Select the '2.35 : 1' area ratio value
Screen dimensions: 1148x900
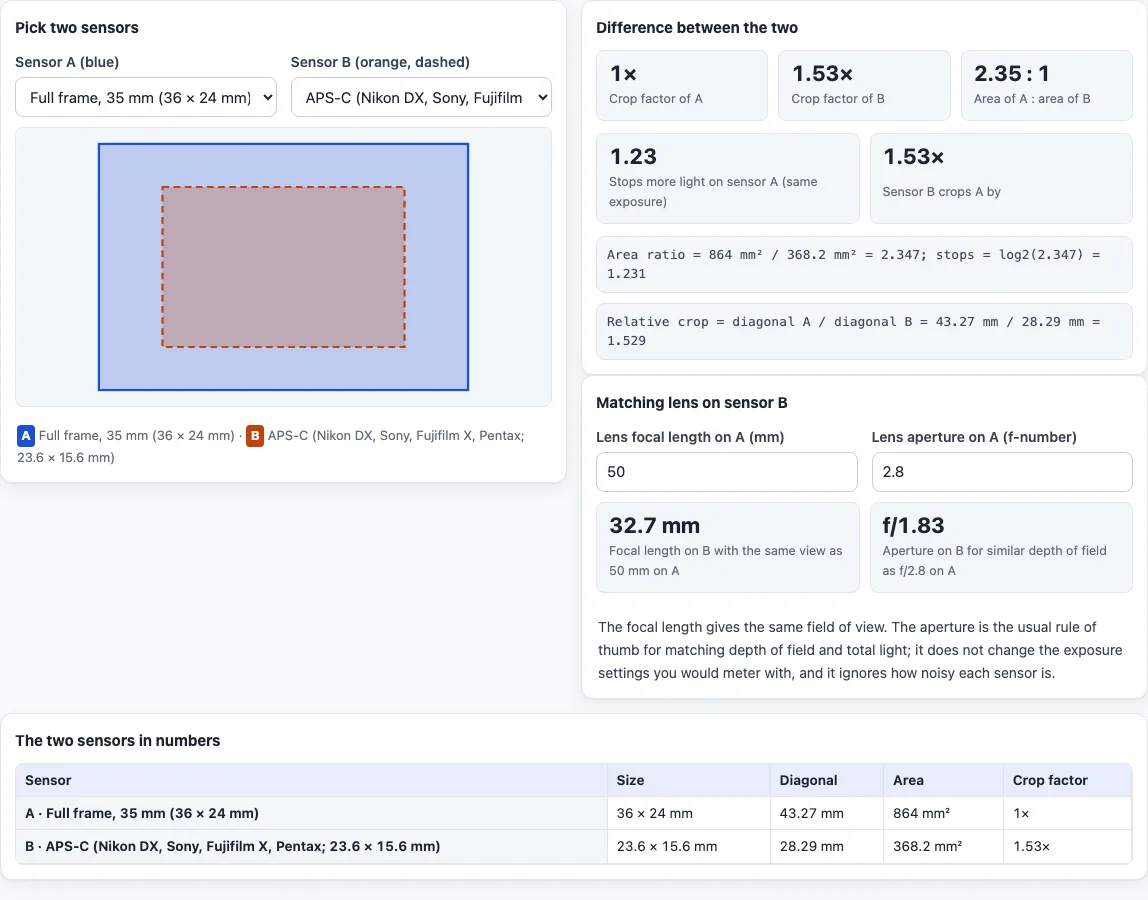point(1011,73)
